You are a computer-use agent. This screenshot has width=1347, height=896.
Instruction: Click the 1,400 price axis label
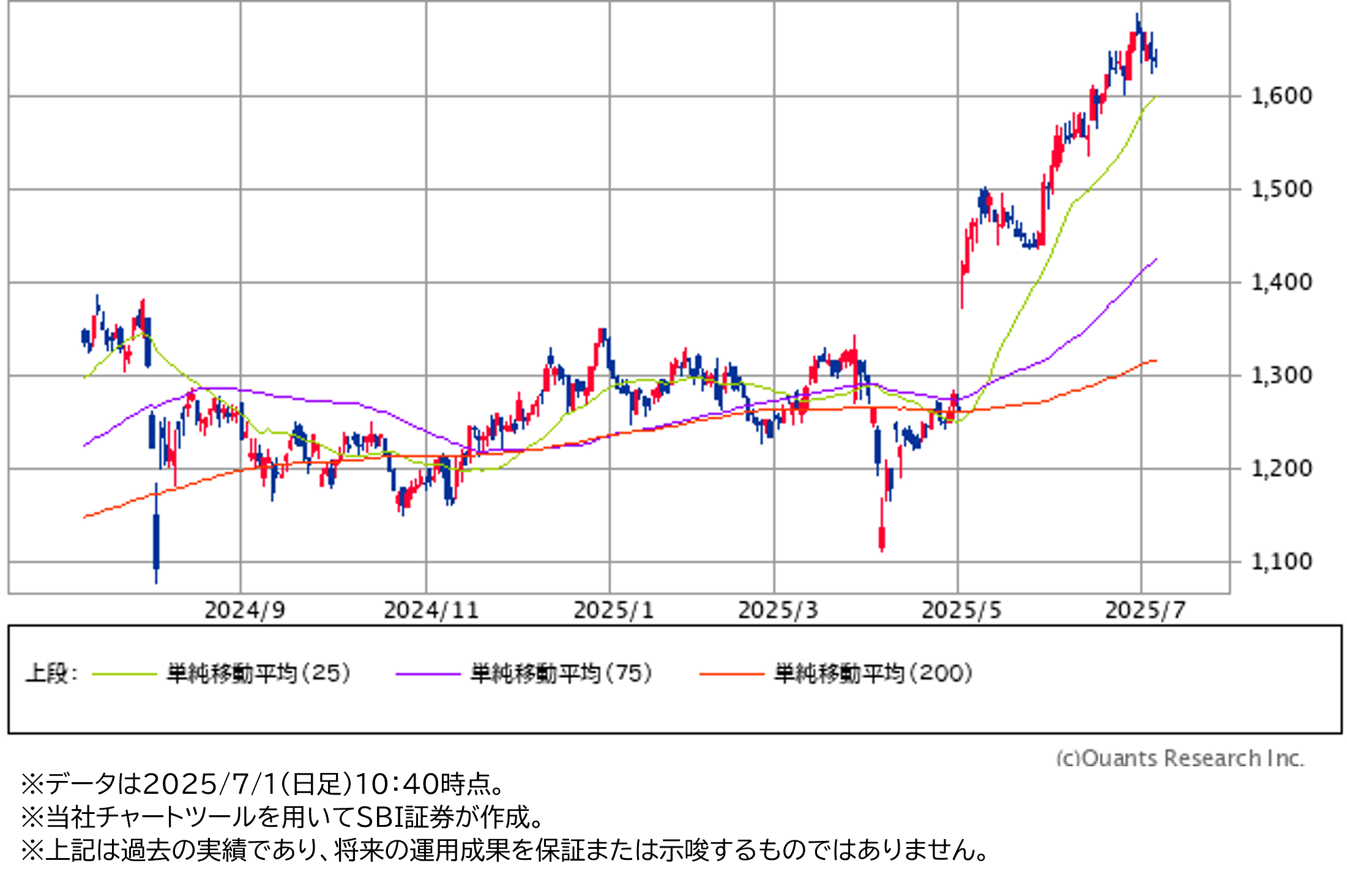[1282, 282]
